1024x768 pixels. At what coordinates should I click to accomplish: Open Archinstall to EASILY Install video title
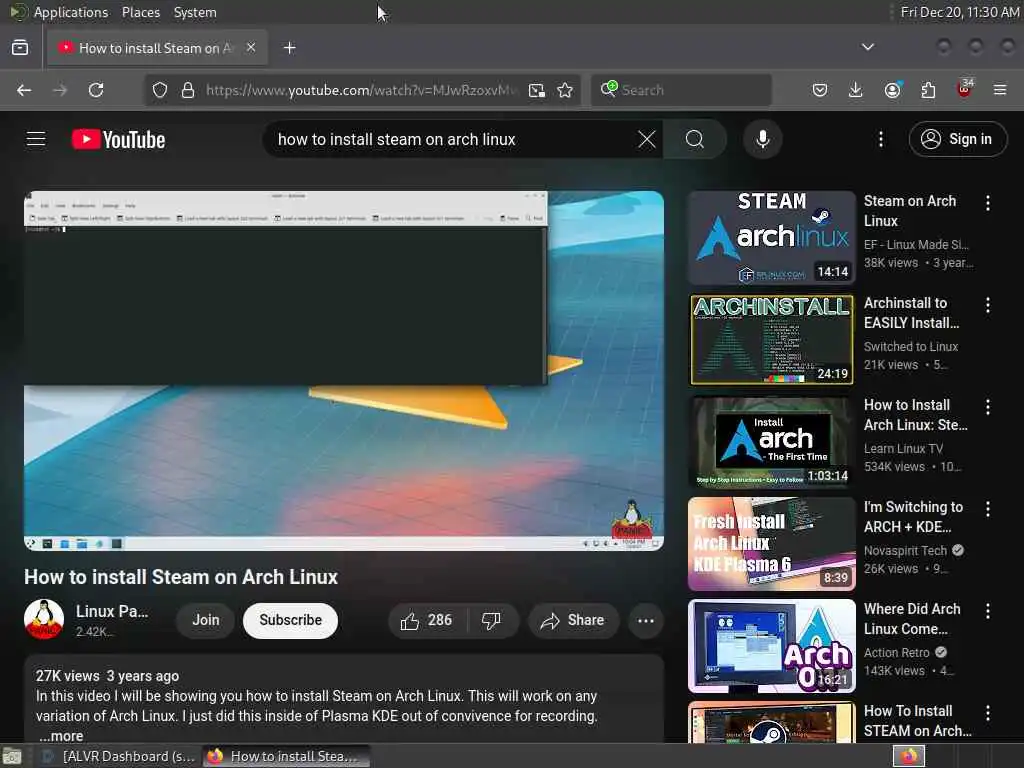pos(912,313)
